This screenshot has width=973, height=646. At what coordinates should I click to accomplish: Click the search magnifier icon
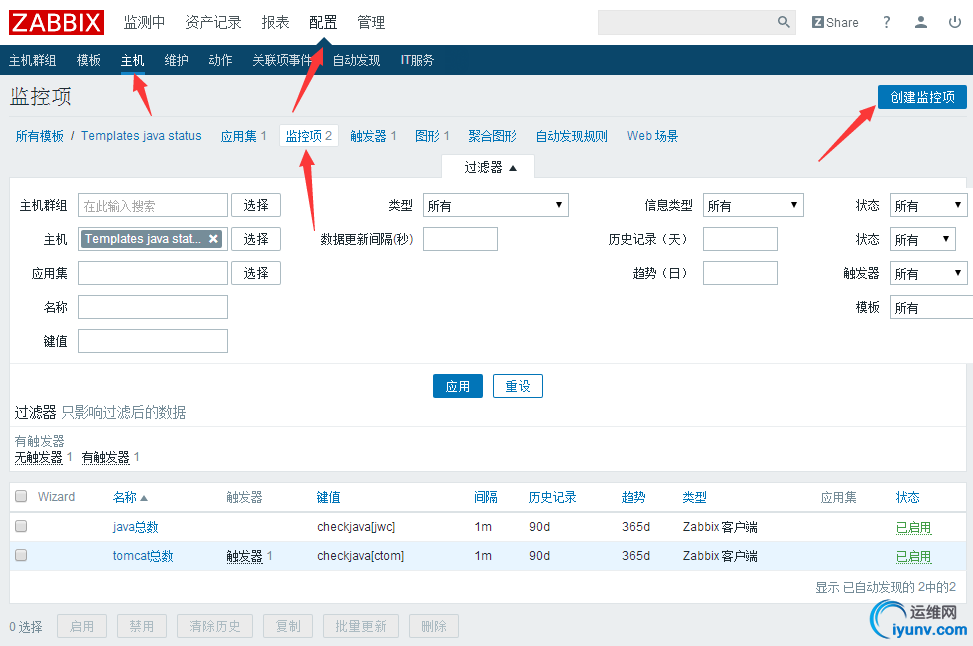coord(784,22)
